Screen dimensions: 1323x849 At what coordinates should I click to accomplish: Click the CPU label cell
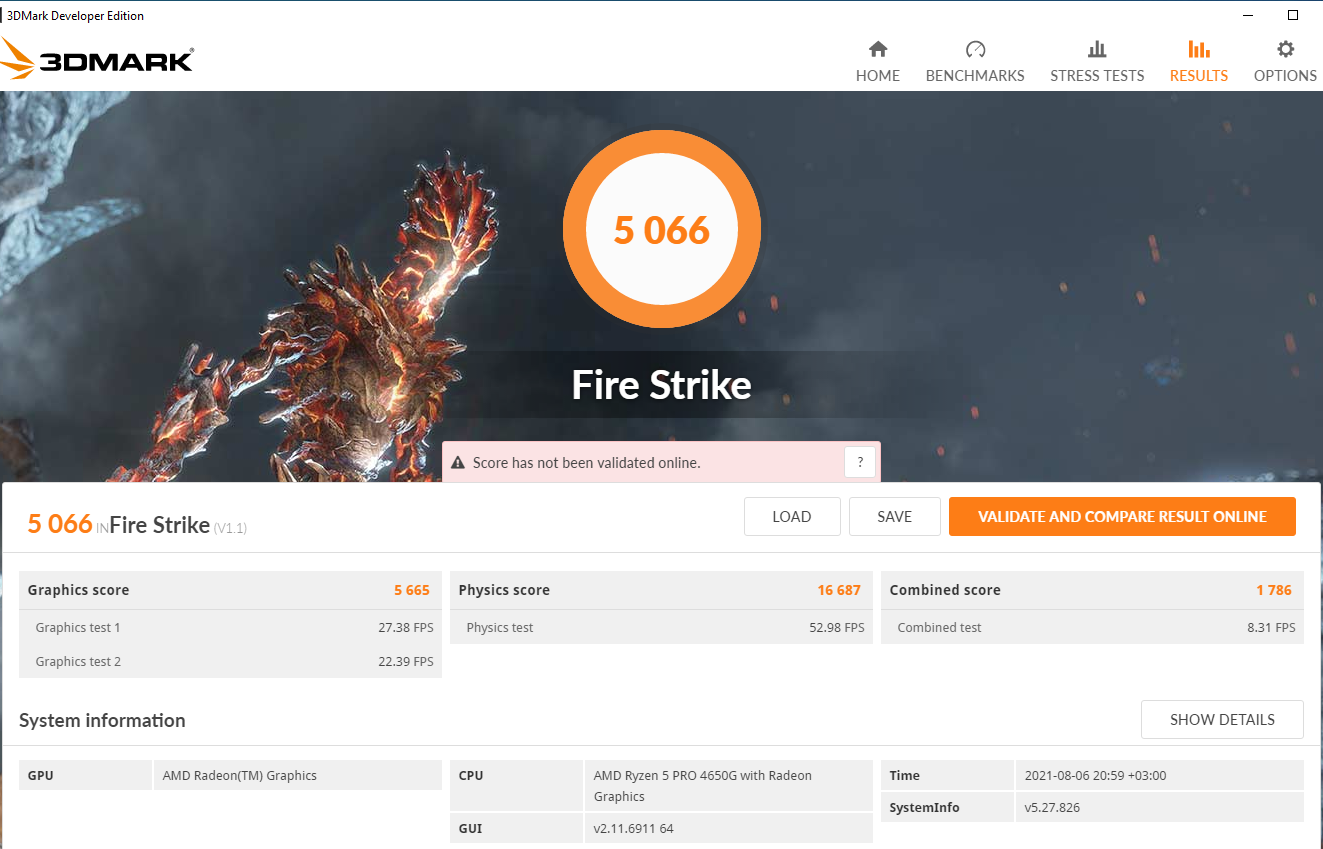[x=515, y=785]
